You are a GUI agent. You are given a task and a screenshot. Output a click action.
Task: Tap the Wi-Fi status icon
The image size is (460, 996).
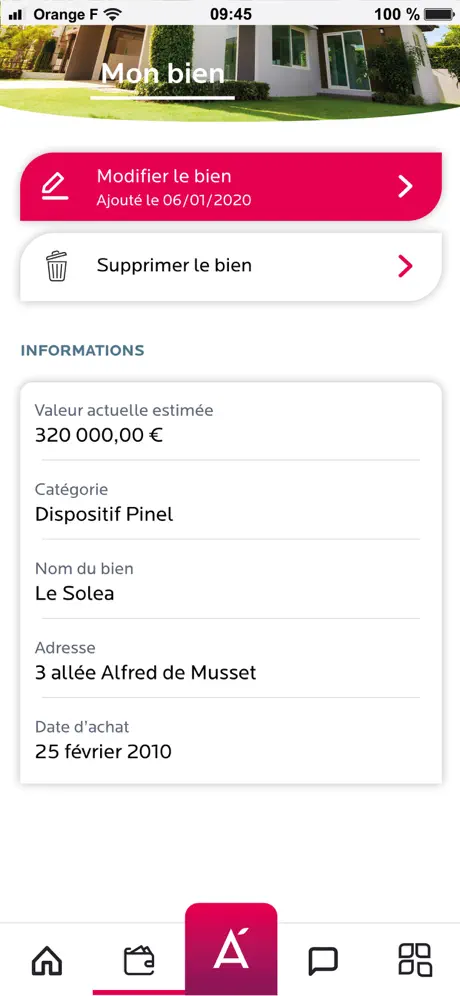click(112, 13)
